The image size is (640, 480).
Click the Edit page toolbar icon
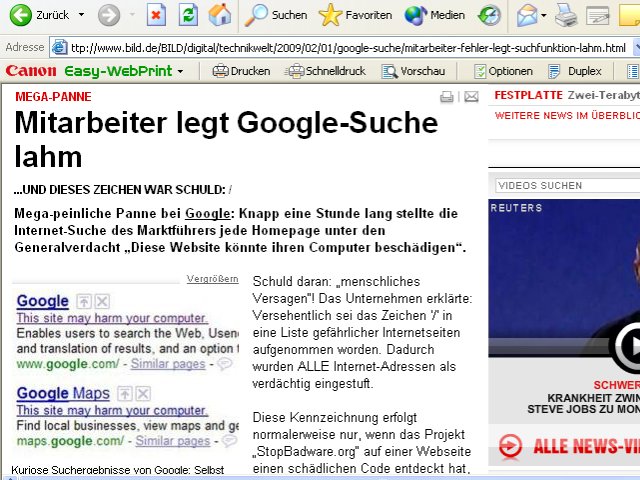598,16
